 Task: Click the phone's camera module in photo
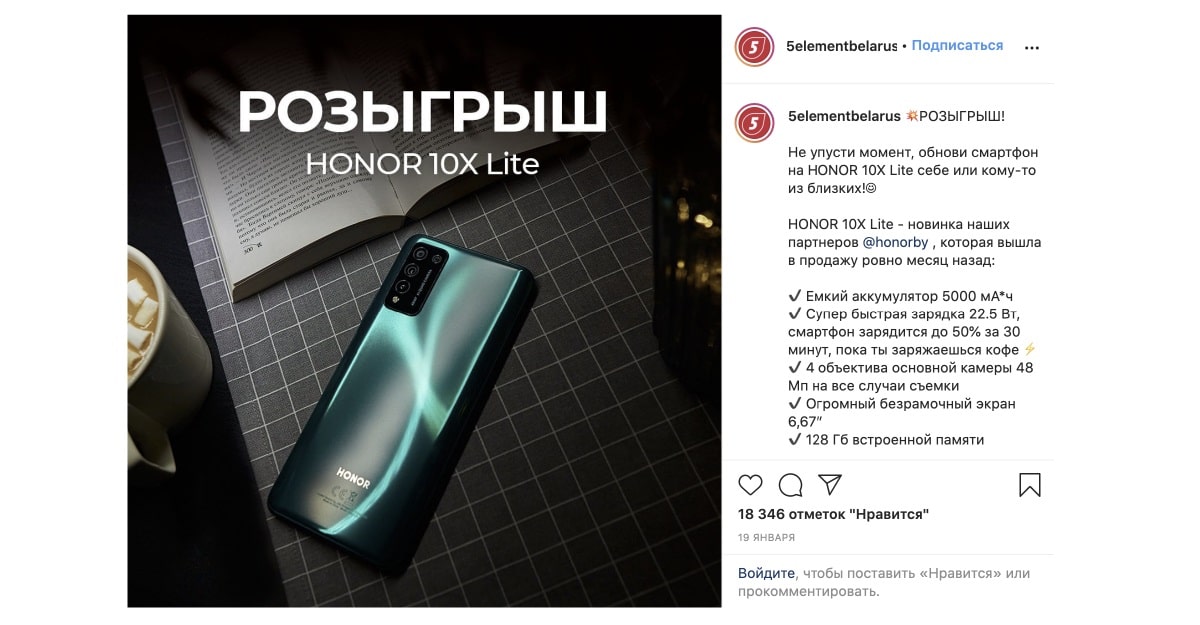(413, 276)
